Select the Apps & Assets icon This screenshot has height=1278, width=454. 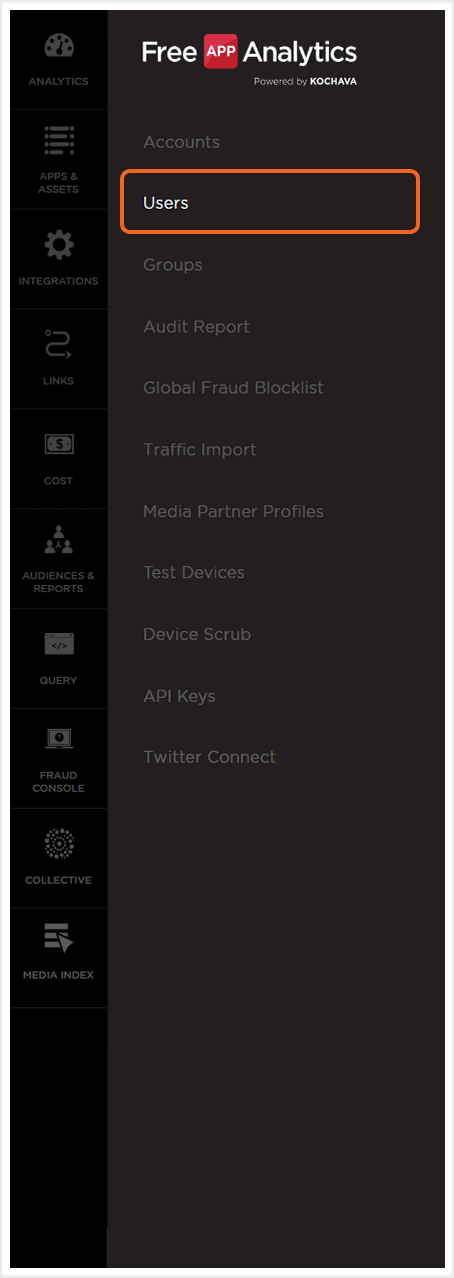[58, 141]
